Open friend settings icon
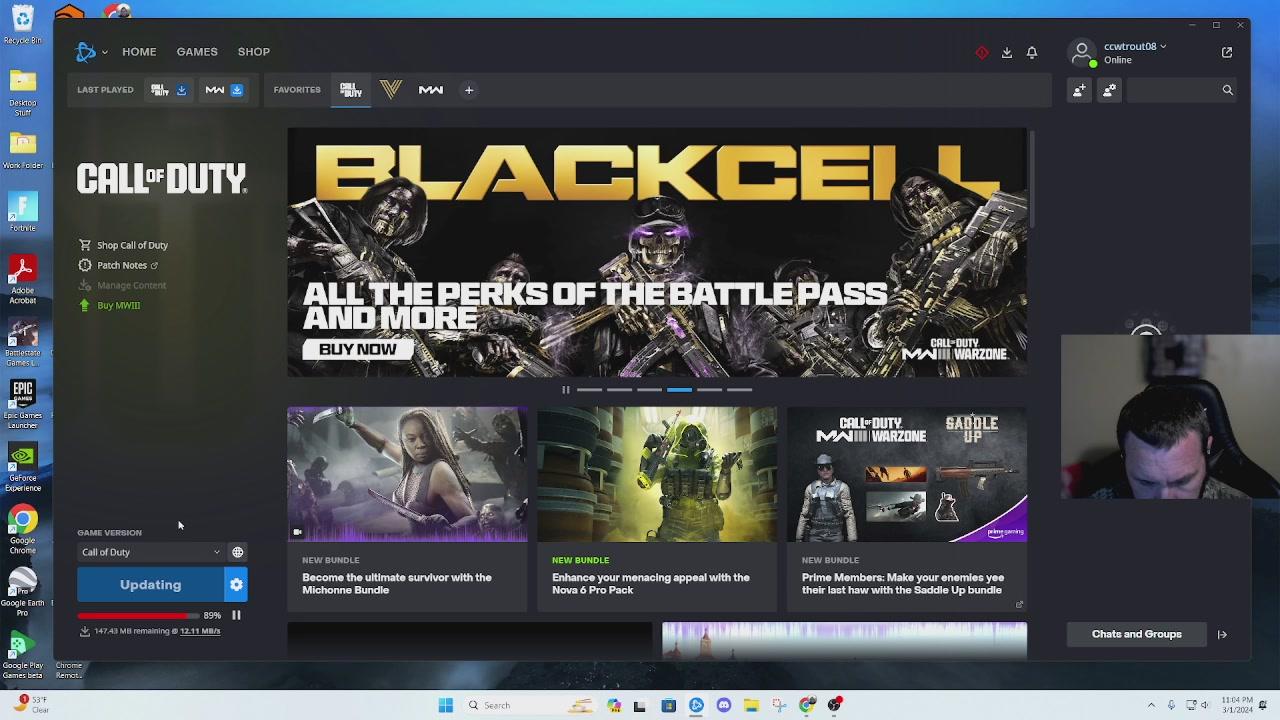This screenshot has height=720, width=1280. 1109,90
